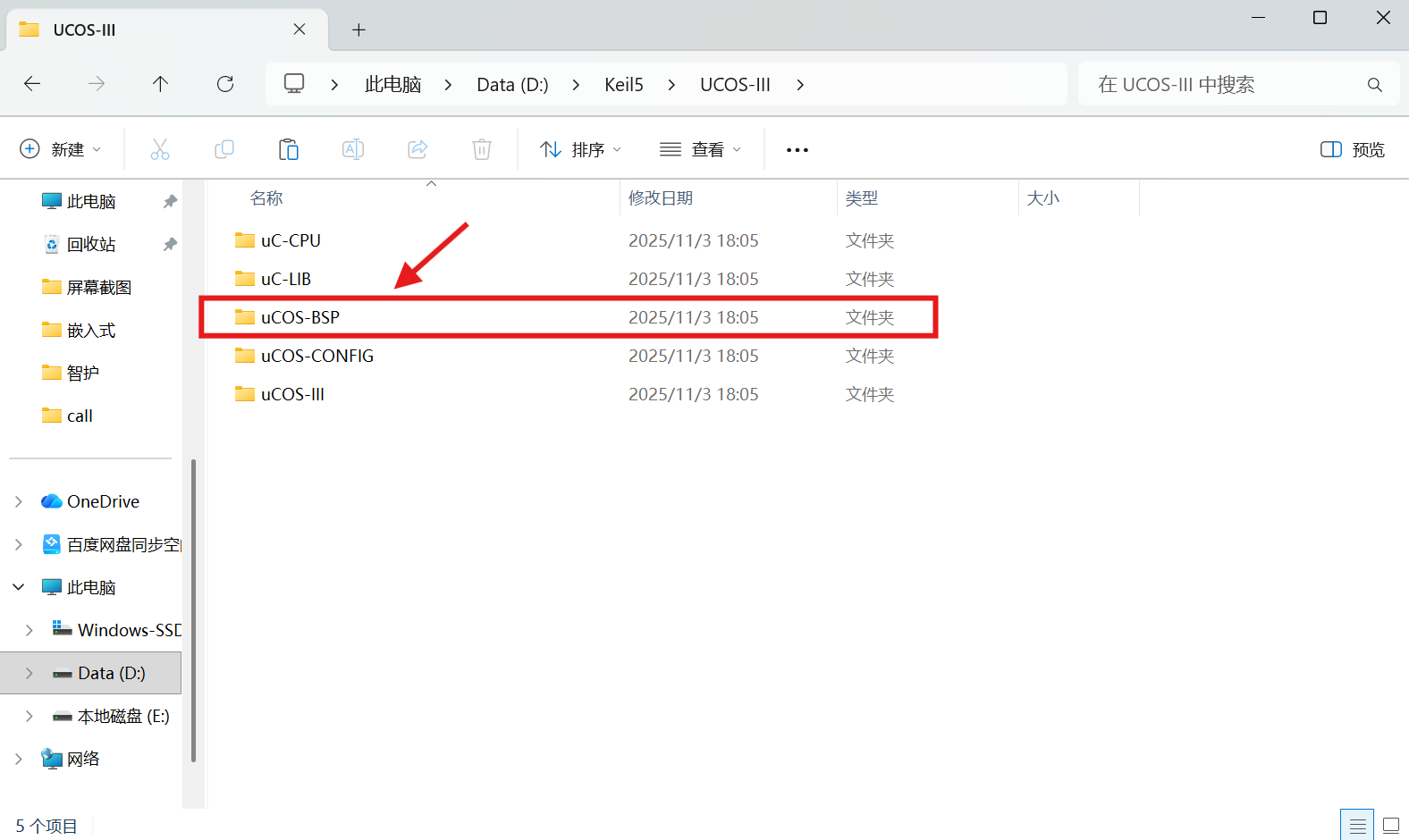Expand the 百度网盘同步空间 tree node

(x=19, y=544)
